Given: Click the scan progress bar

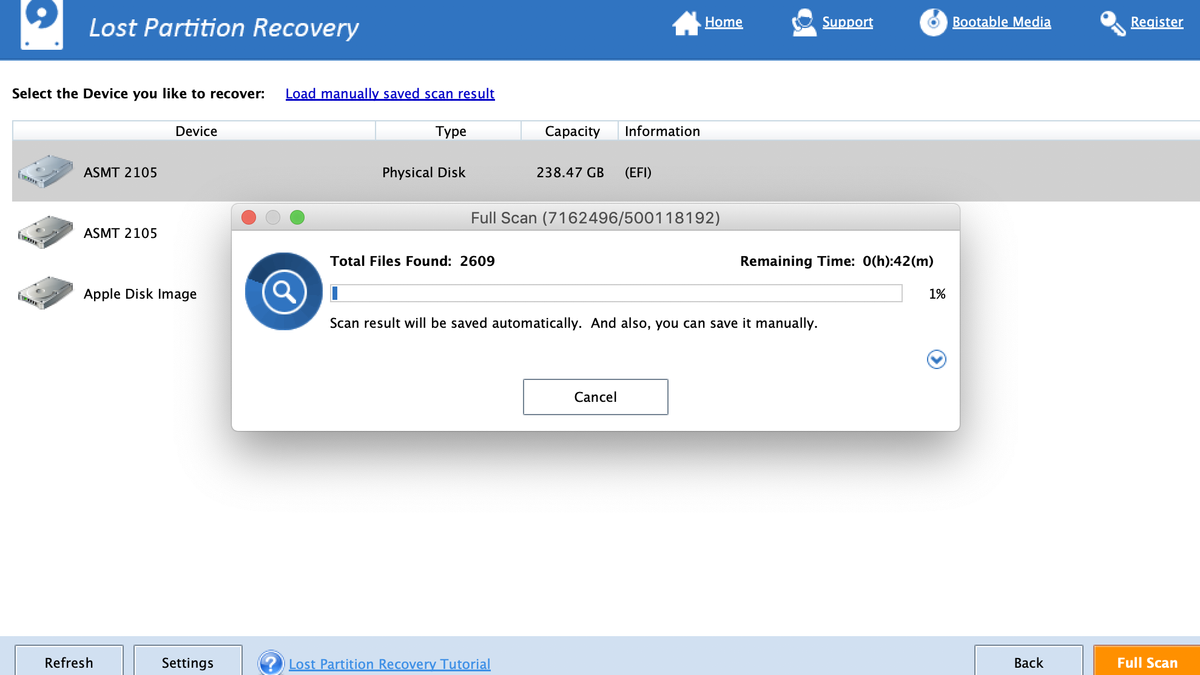Looking at the screenshot, I should coord(616,292).
